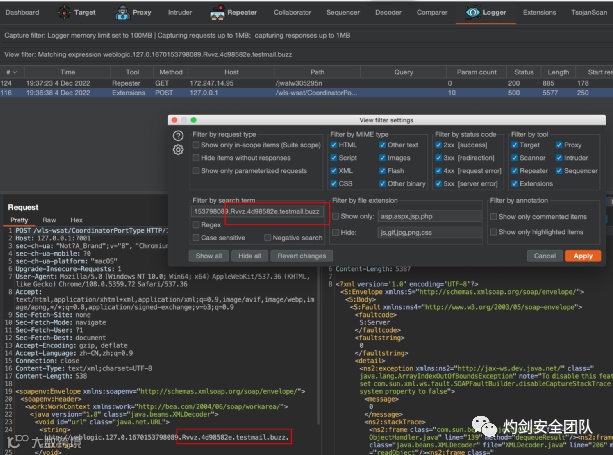
Task: Uncheck Other binary MIME type
Action: tap(382, 184)
